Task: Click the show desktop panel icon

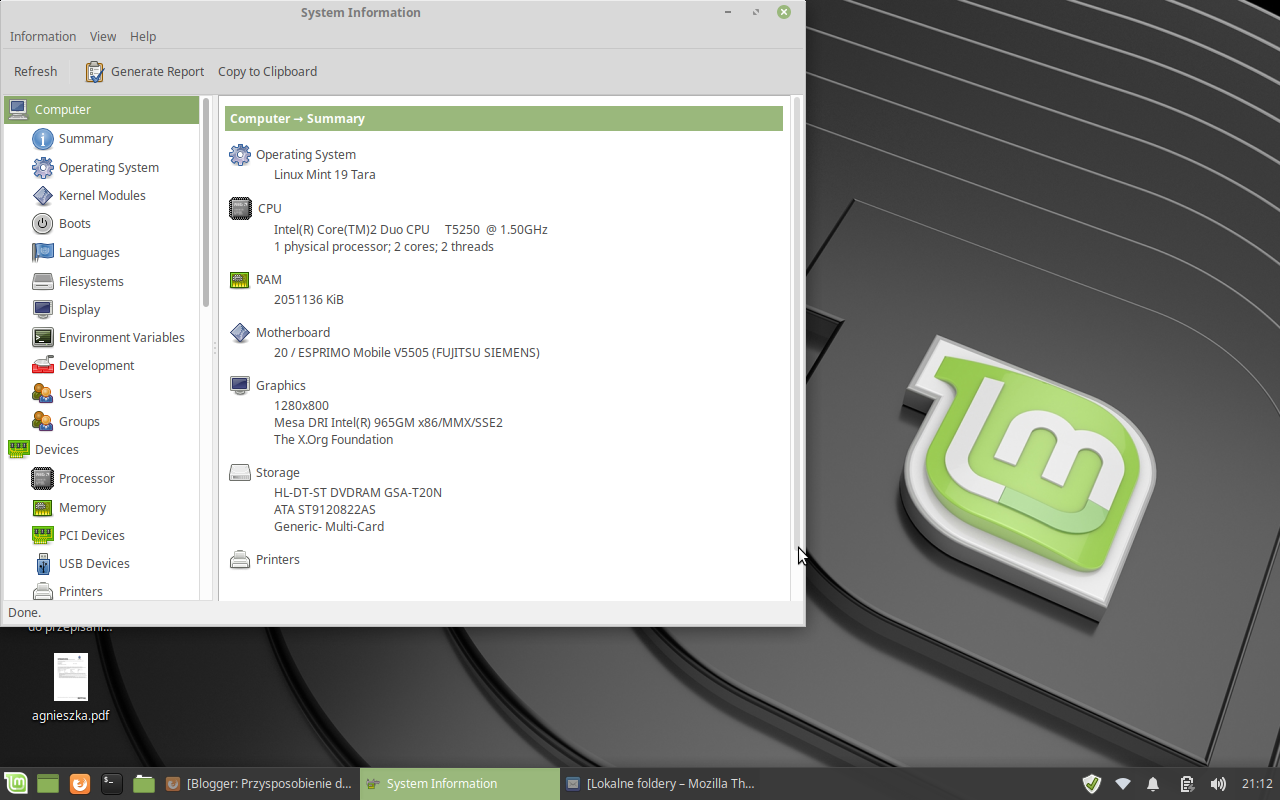Action: (48, 784)
